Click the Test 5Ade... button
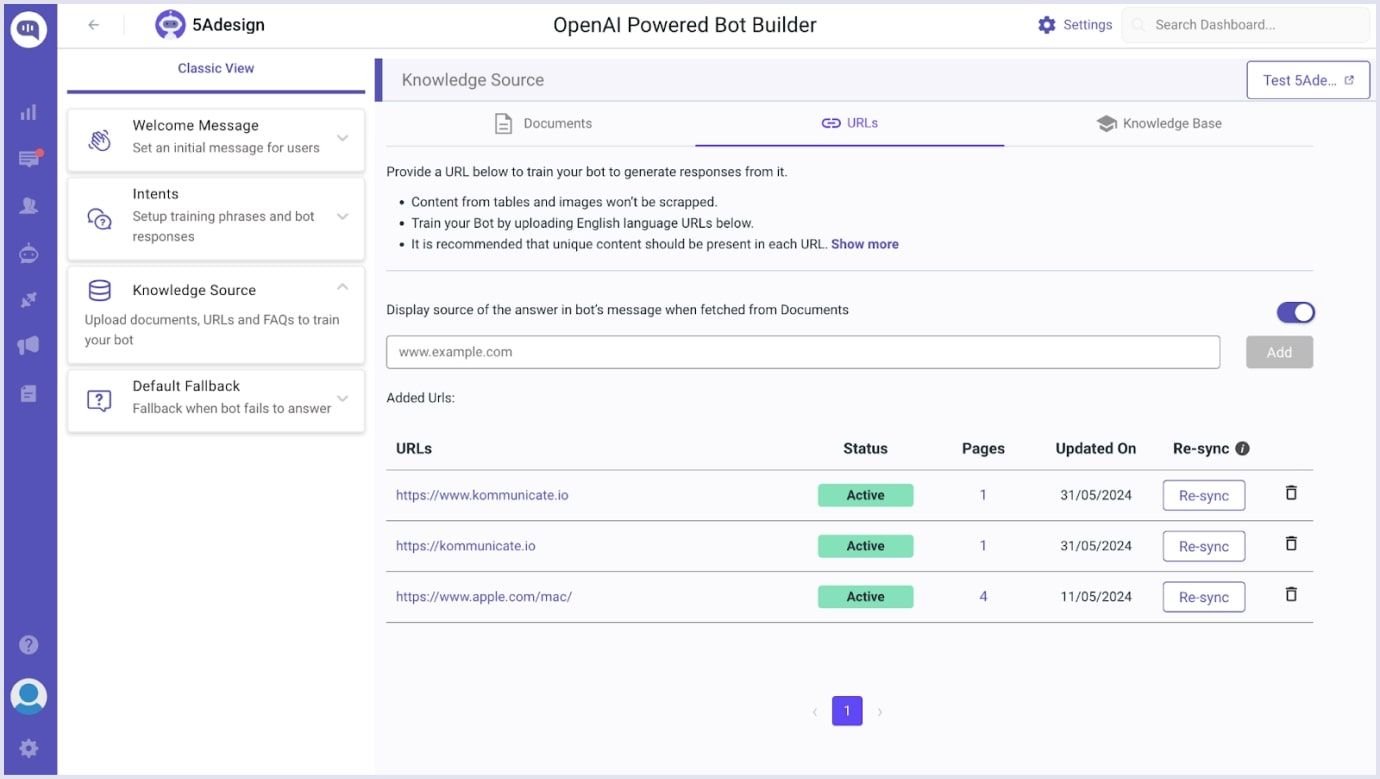The image size is (1380, 779). [1308, 80]
